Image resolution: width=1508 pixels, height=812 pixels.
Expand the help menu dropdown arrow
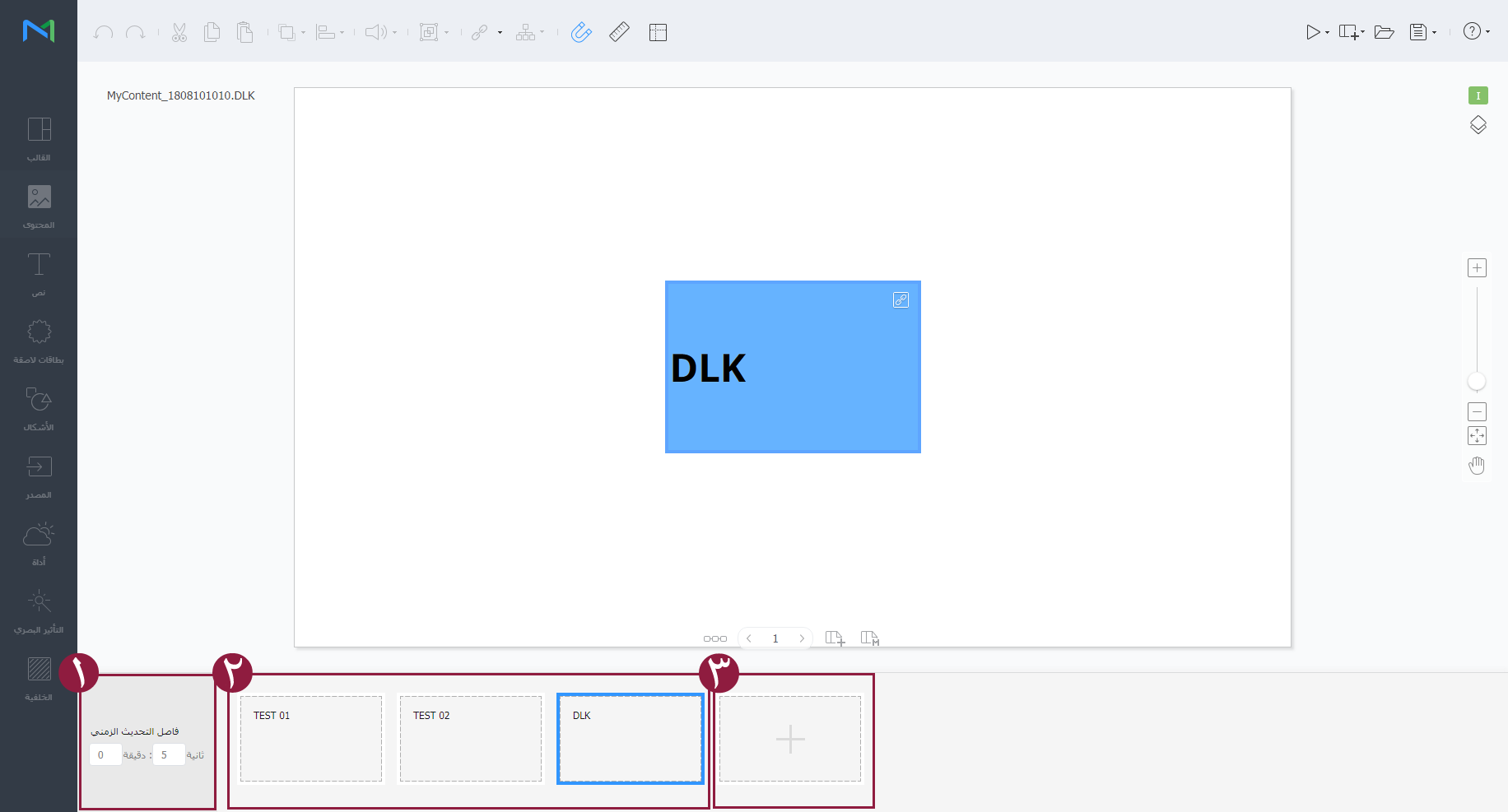coord(1487,32)
